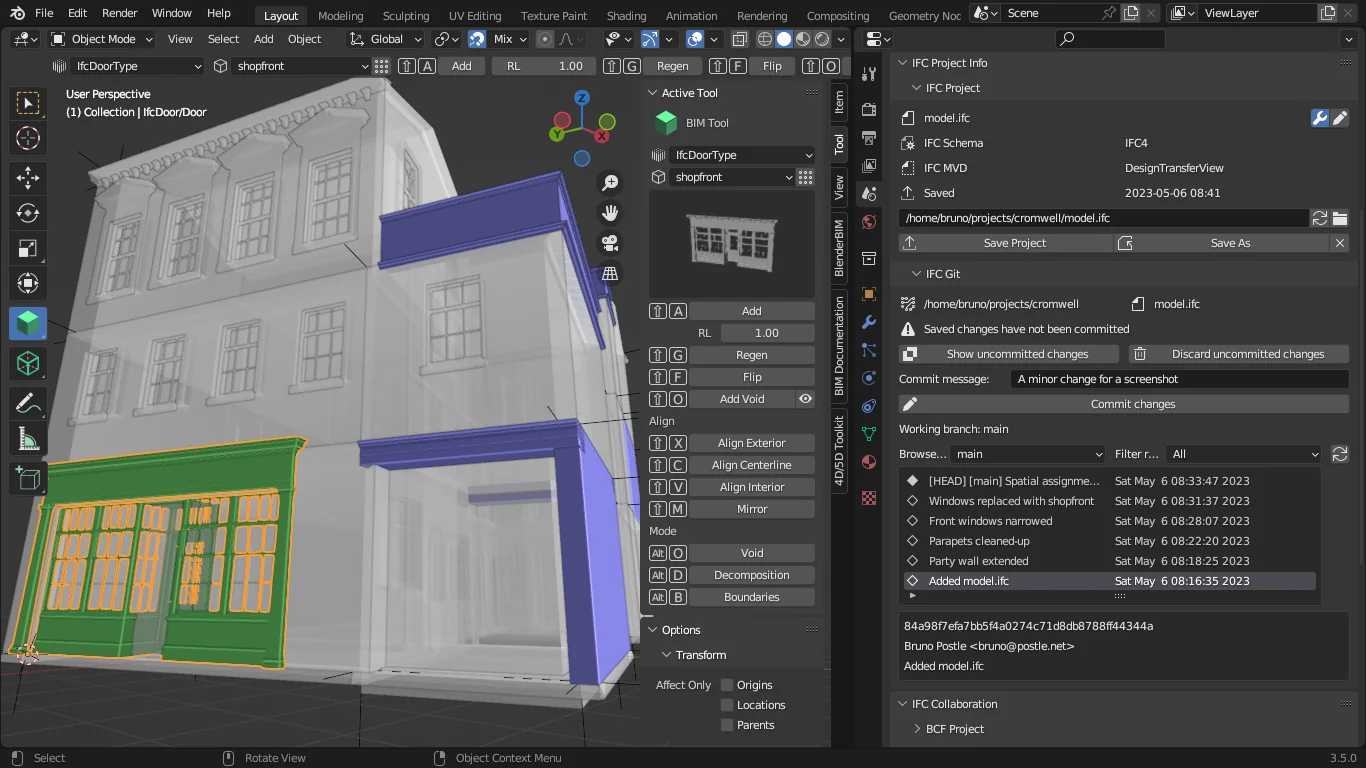Click the Zoom magnifier viewport gizmo

click(x=609, y=183)
